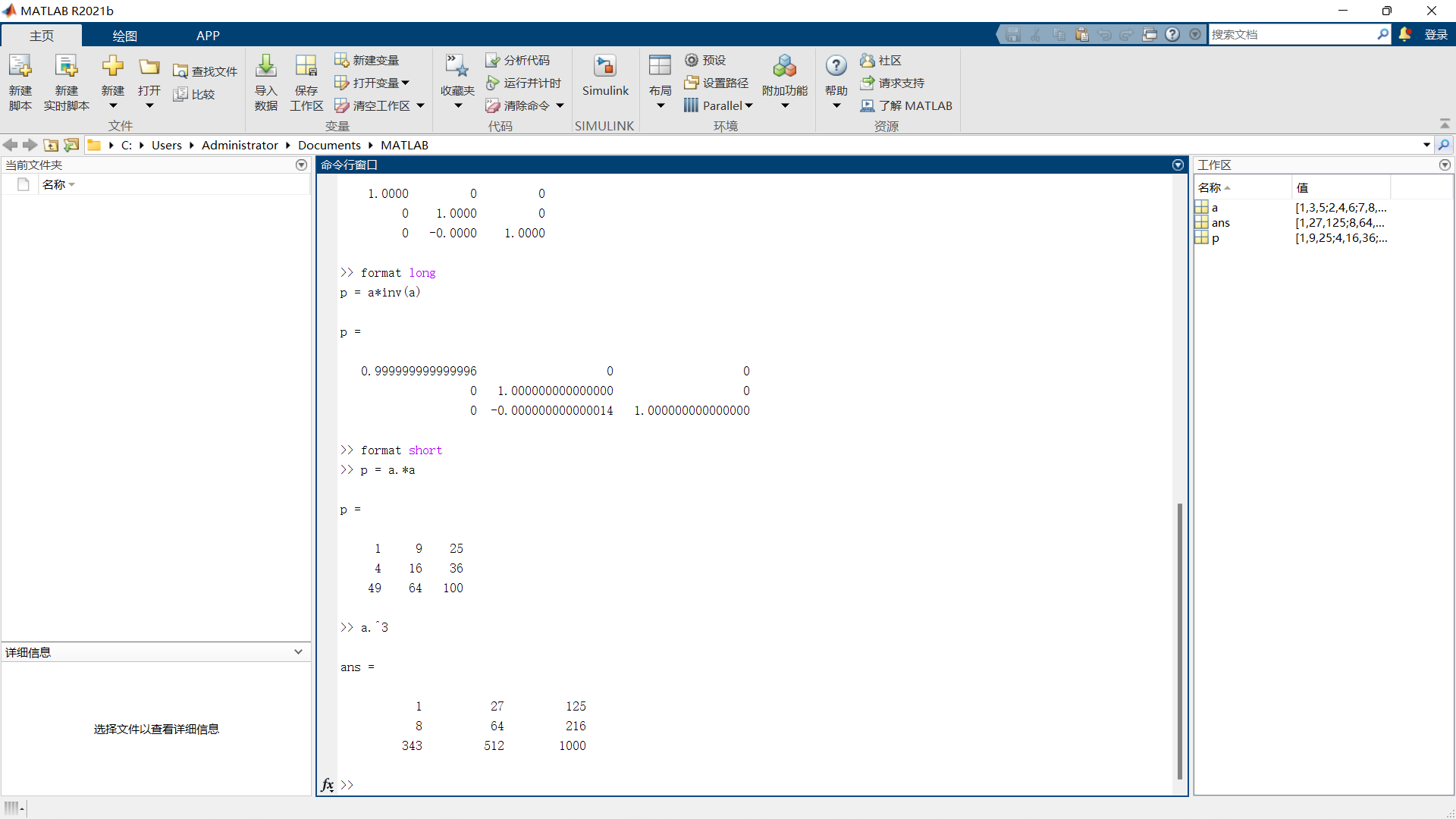Run 分析代码 code analyzer
The height and width of the screenshot is (819, 1456).
point(518,60)
